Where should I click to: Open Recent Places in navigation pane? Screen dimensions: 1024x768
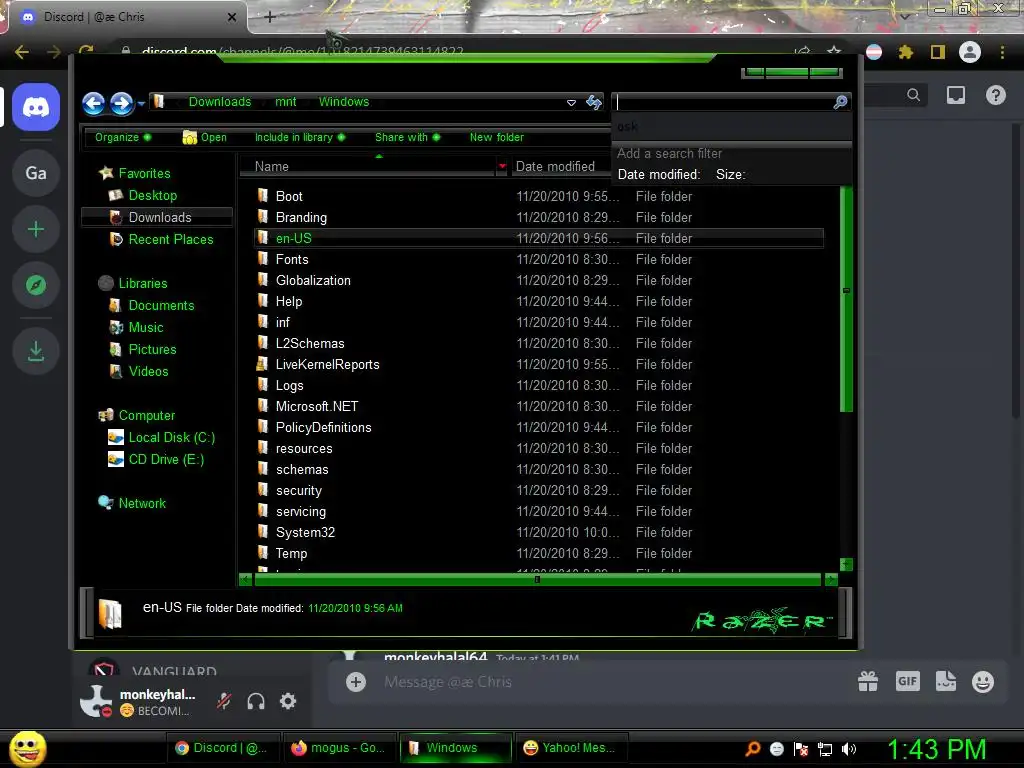point(171,240)
